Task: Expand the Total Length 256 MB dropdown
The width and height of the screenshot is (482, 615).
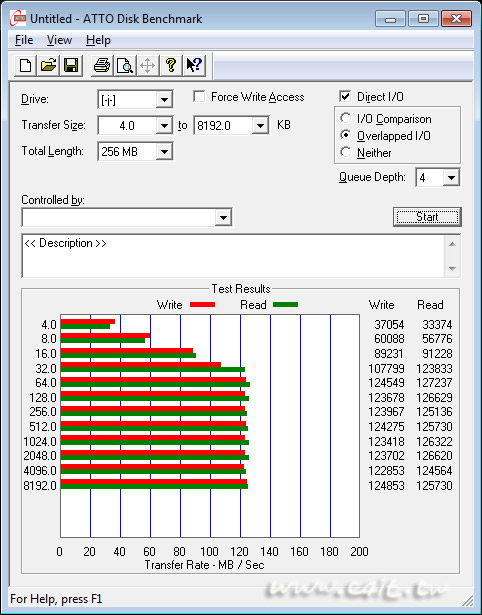Action: click(164, 151)
